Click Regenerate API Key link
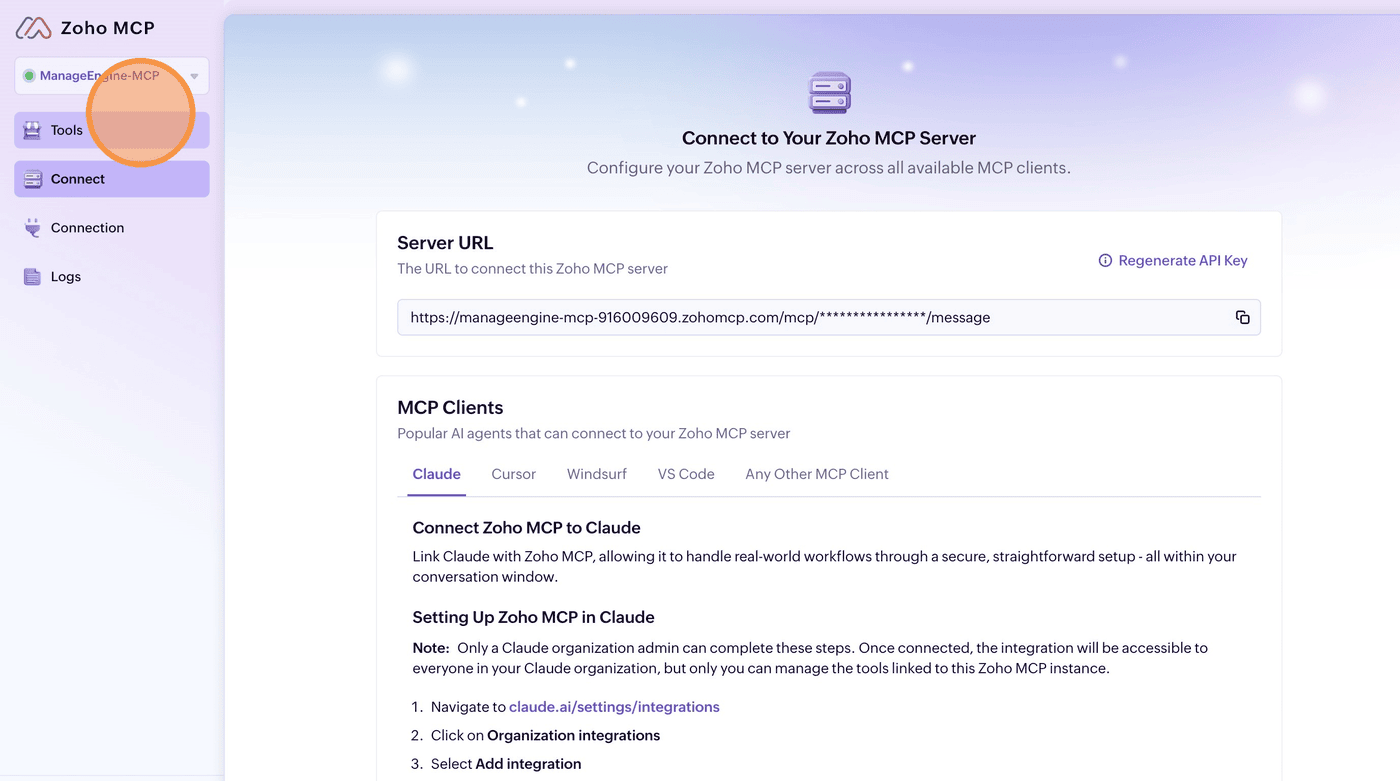Screen dimensions: 1400x781 click(1183, 260)
